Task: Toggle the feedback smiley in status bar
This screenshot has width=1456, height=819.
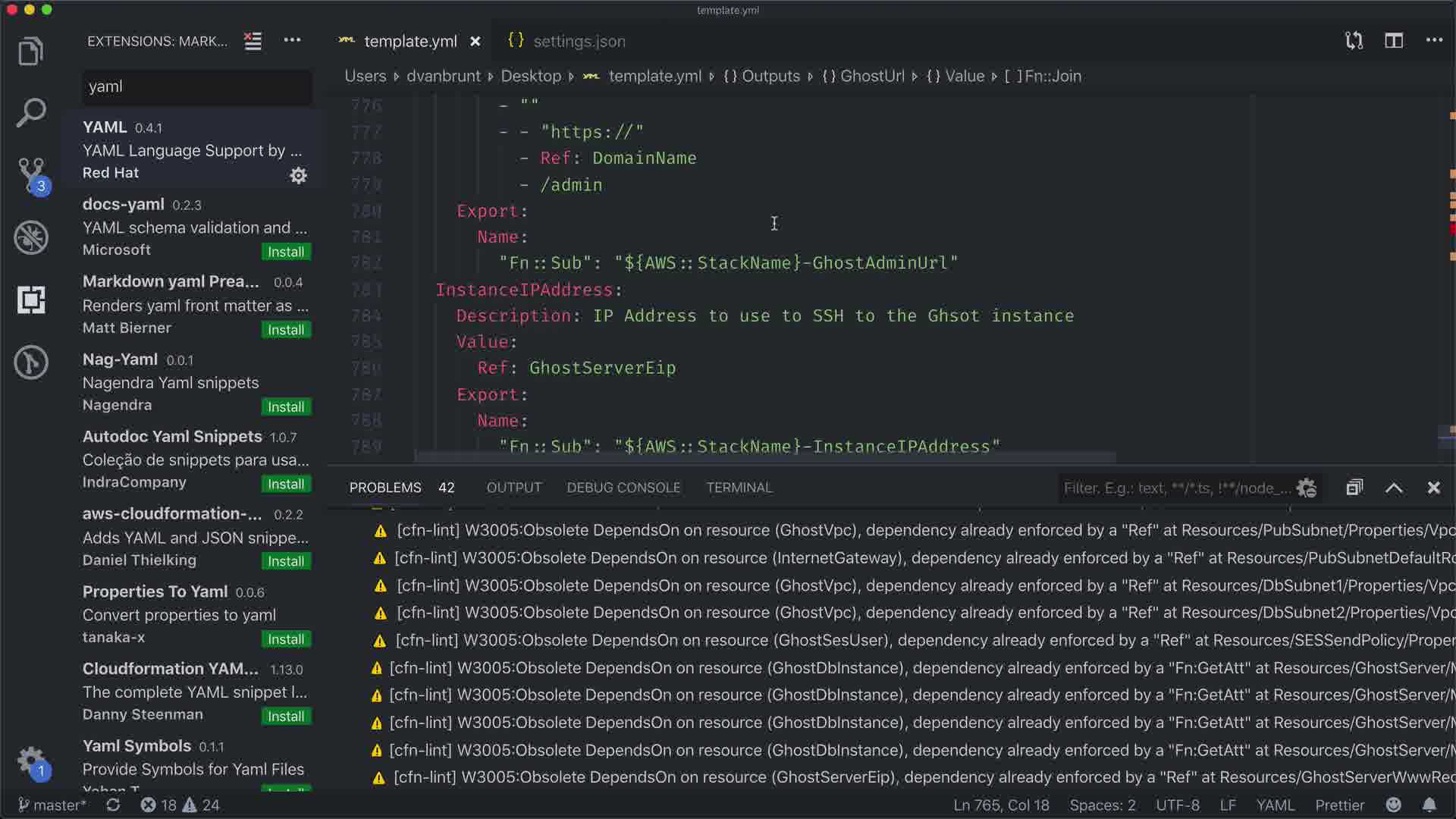Action: (x=1393, y=805)
